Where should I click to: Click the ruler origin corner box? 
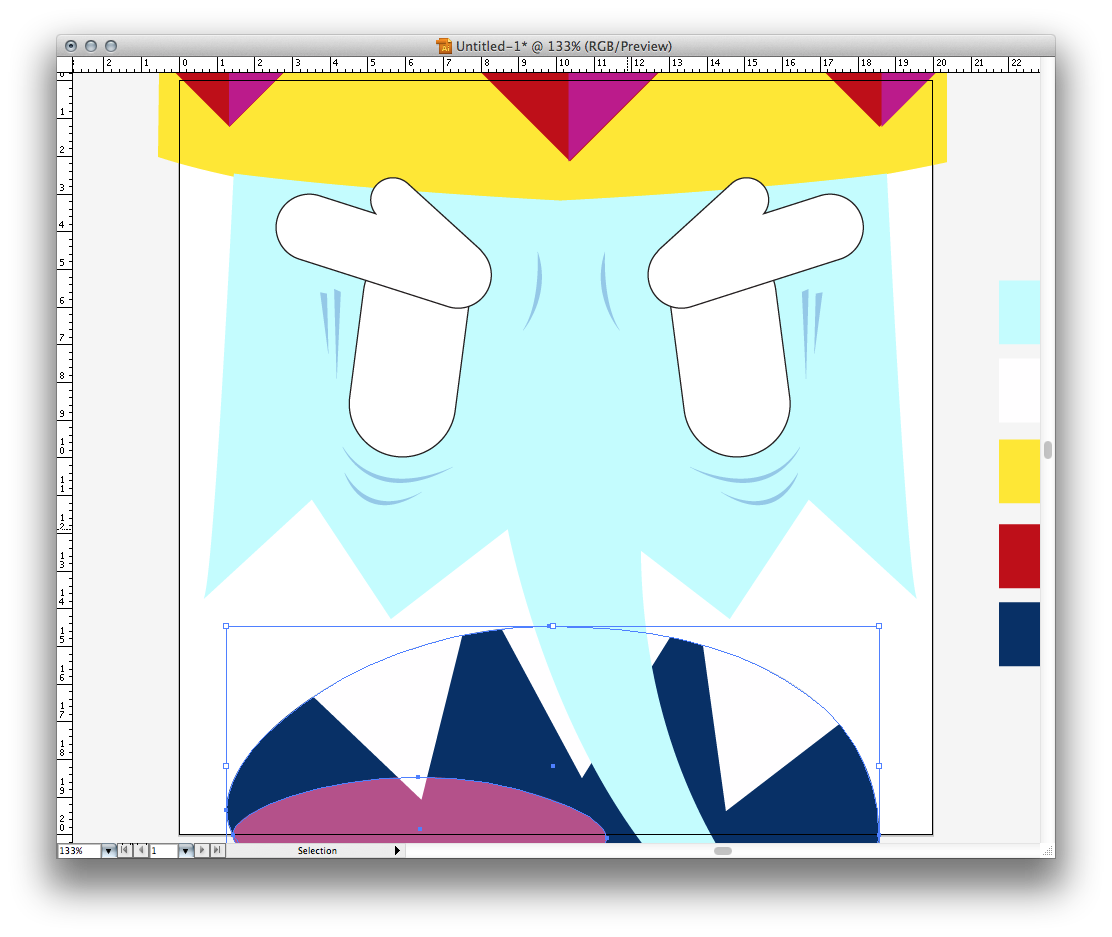click(x=65, y=65)
